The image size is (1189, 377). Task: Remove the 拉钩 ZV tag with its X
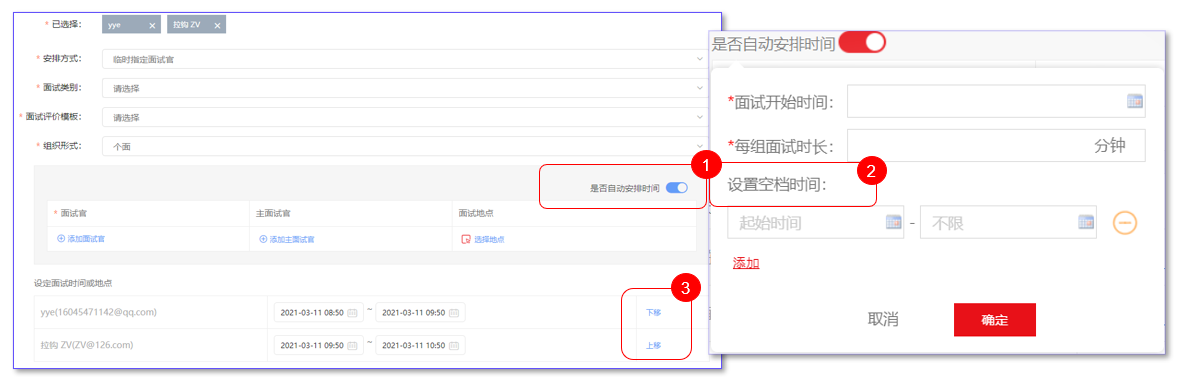(218, 26)
